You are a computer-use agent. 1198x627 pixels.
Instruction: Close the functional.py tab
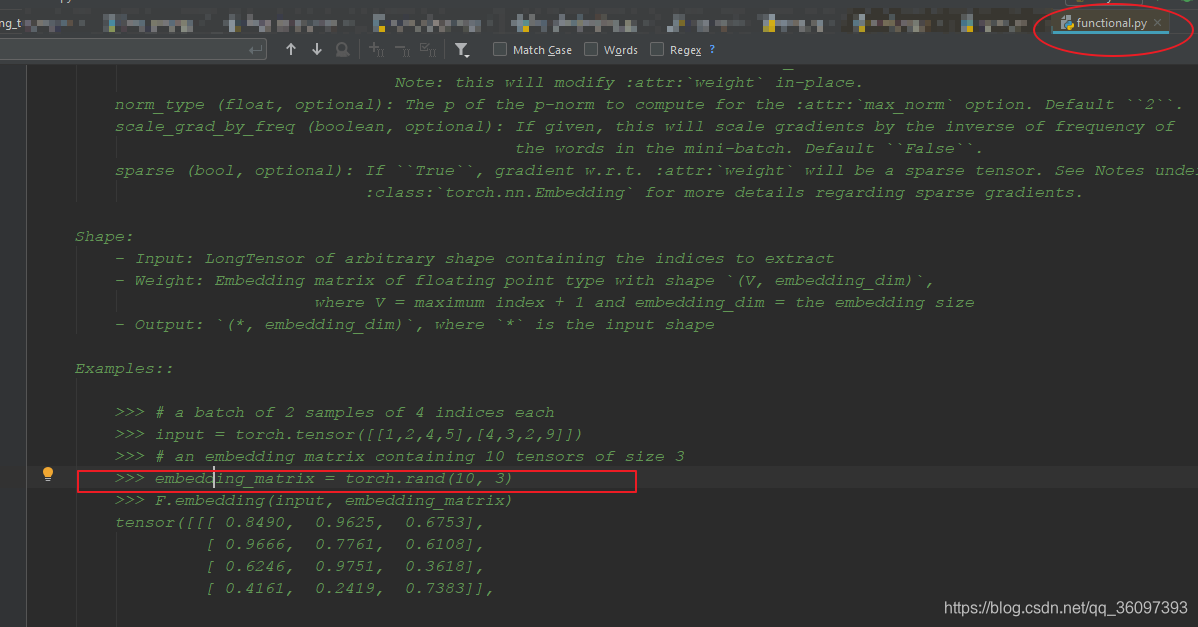tap(1158, 23)
